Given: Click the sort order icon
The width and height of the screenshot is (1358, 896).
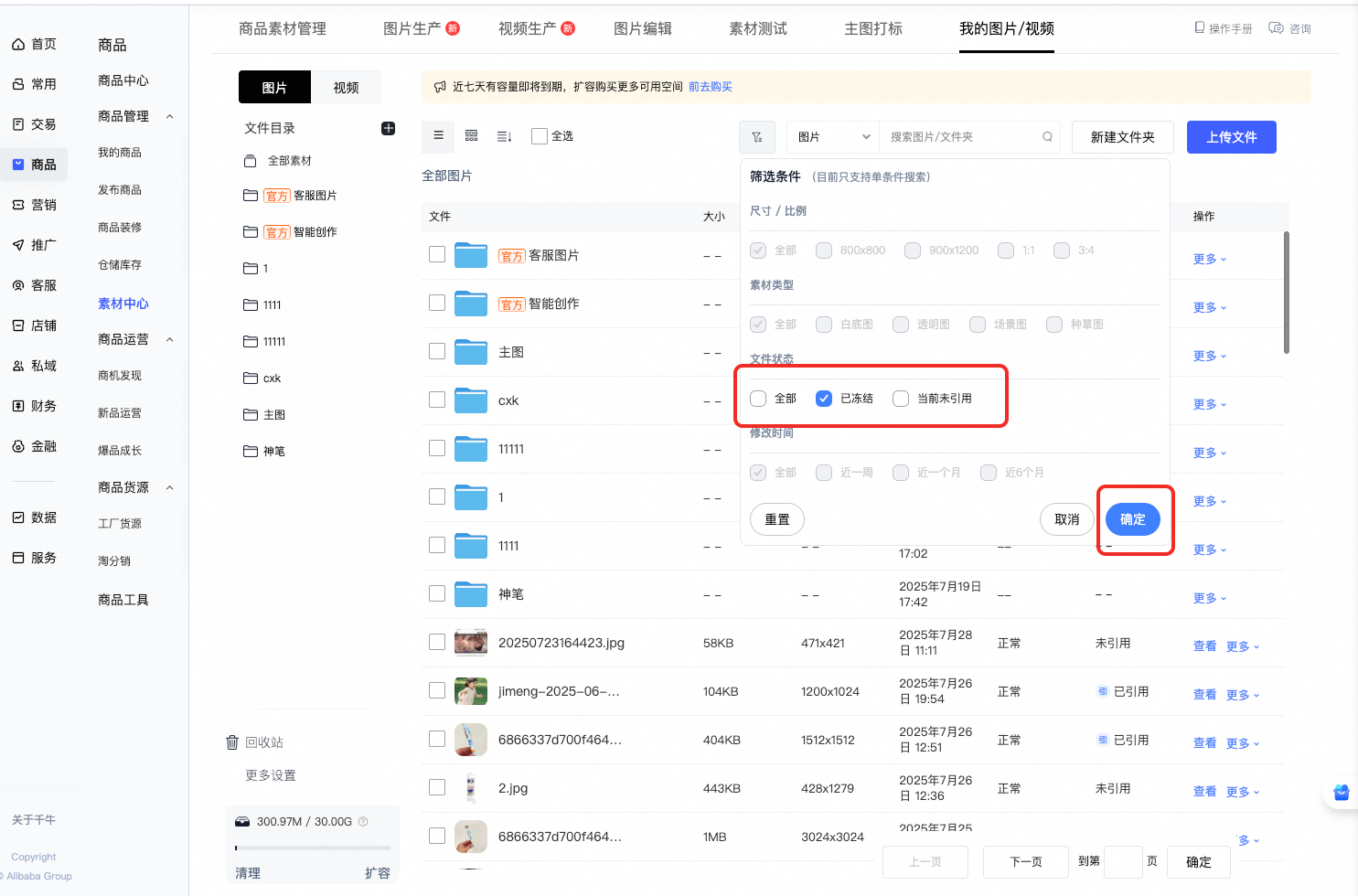Looking at the screenshot, I should (x=504, y=136).
